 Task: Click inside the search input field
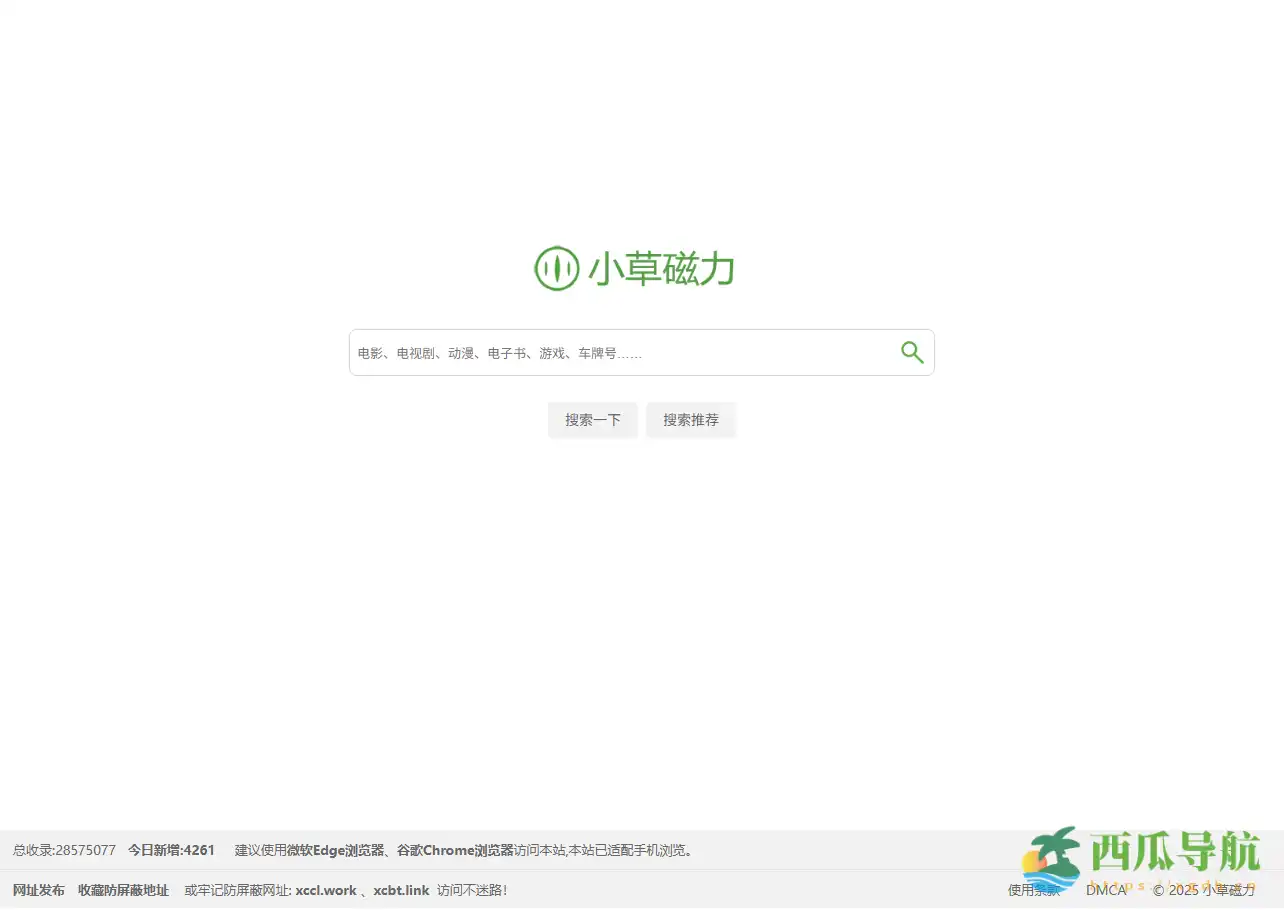point(620,352)
